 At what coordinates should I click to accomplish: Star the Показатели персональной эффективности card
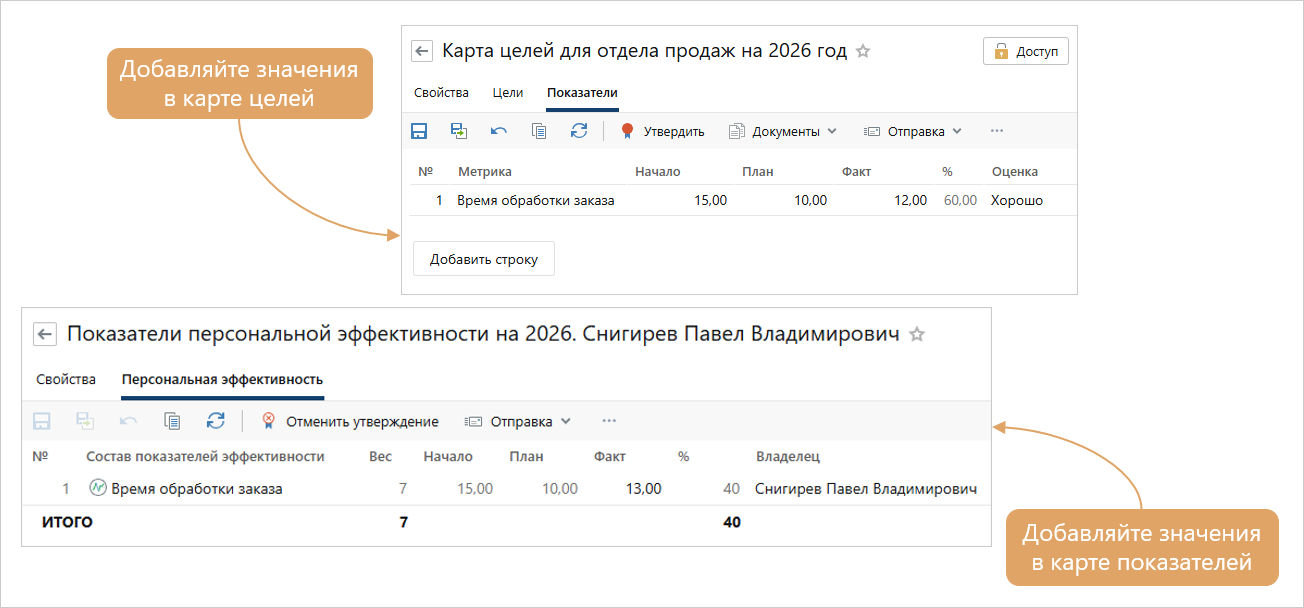916,334
